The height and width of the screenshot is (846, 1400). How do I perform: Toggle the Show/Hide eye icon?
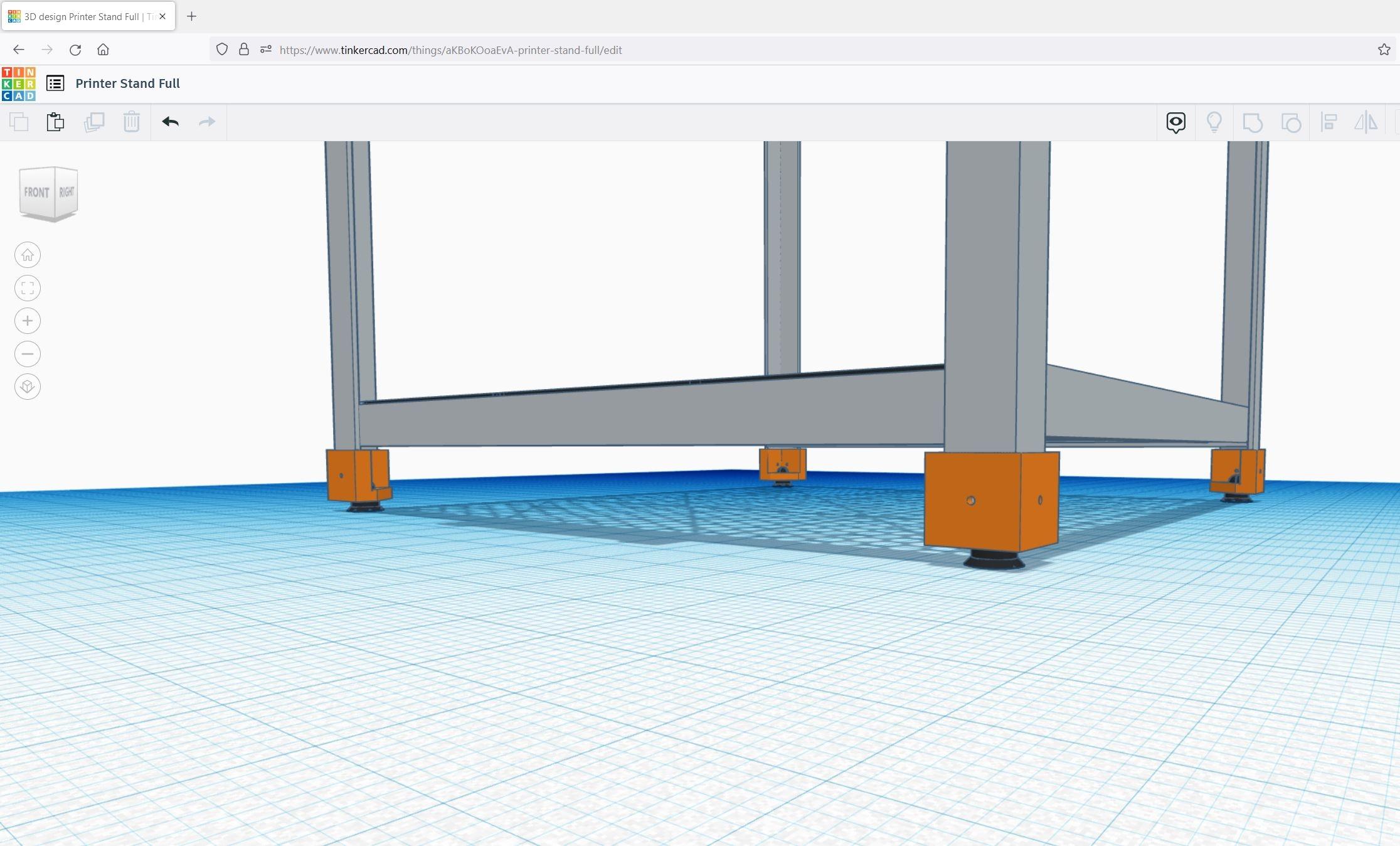click(1175, 122)
